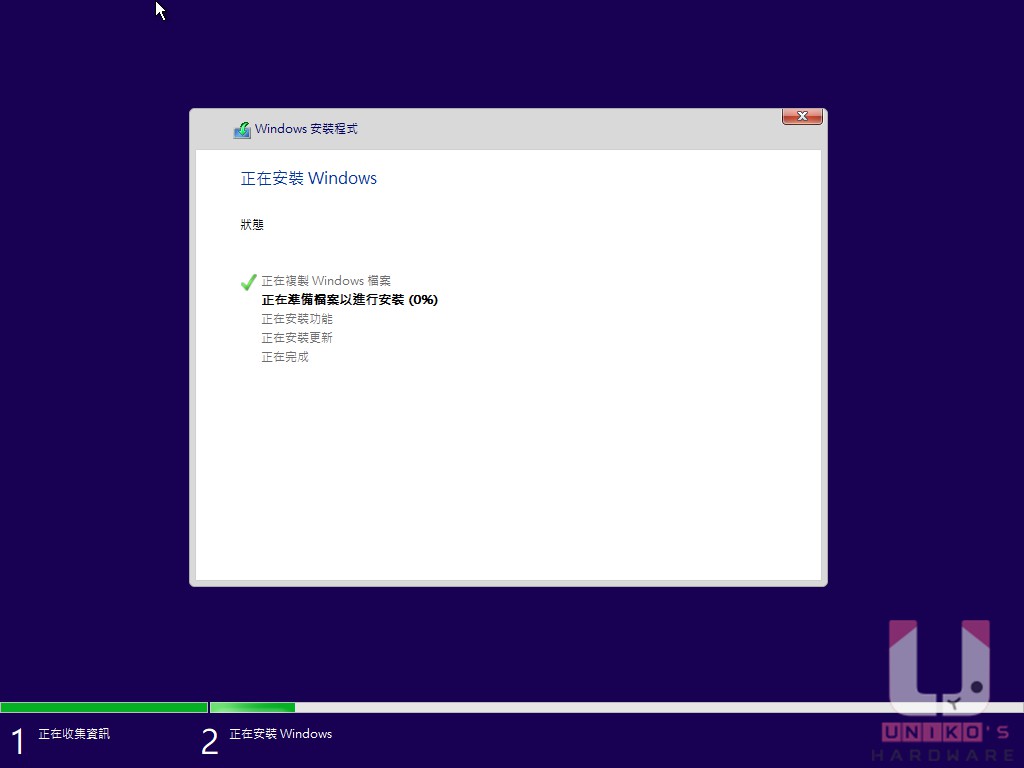The width and height of the screenshot is (1024, 768).
Task: Click the 狀態 label
Action: tap(252, 225)
